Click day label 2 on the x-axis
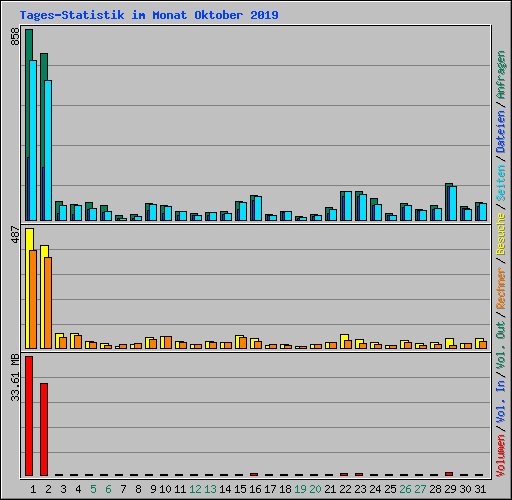 (x=48, y=489)
